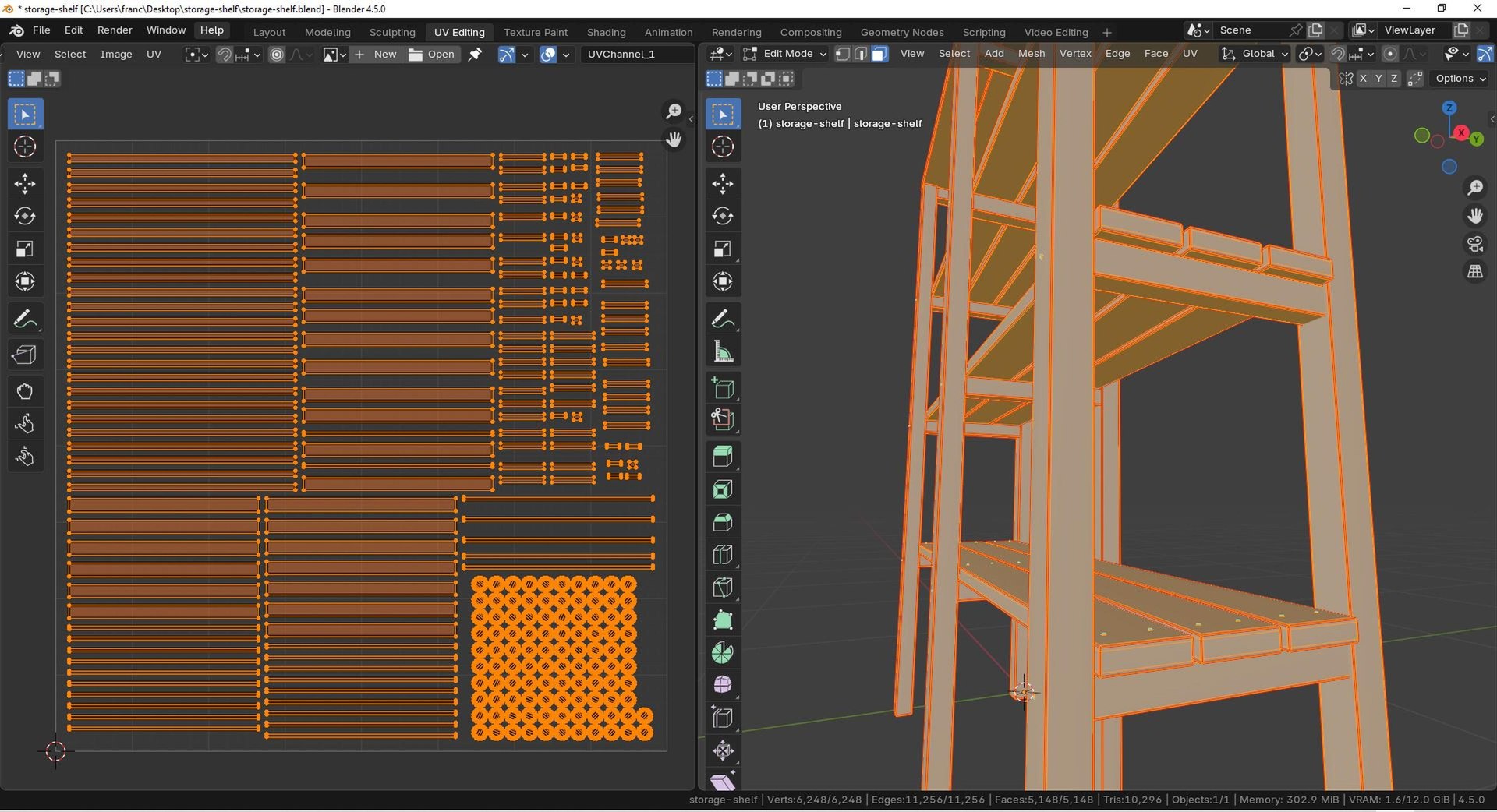Select the Grab sculpt tool in UV editor
The height and width of the screenshot is (812, 1497).
pyautogui.click(x=25, y=391)
